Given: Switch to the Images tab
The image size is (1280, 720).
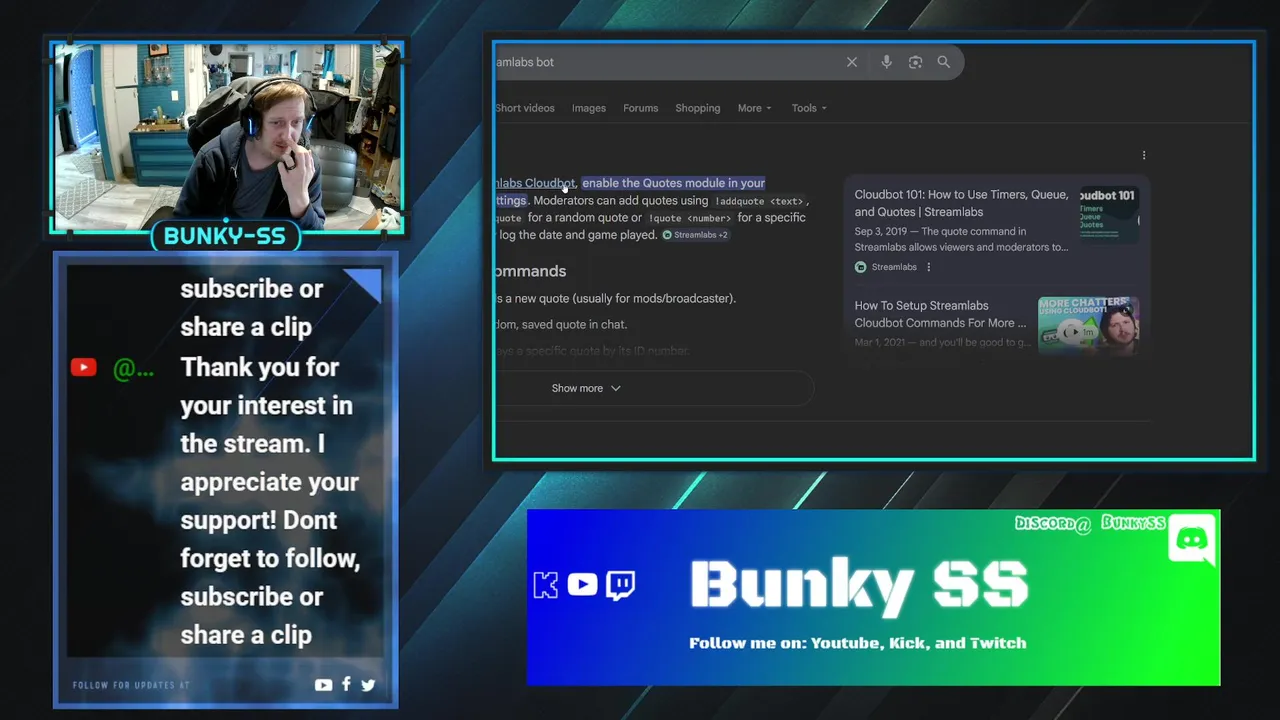Looking at the screenshot, I should click(589, 108).
